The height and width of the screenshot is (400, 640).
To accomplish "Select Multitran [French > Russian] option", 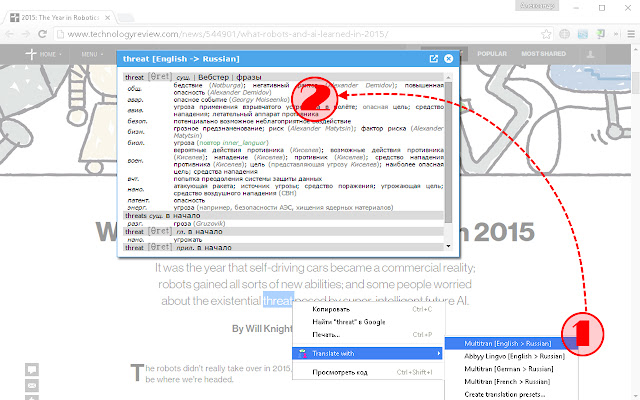I will point(511,381).
